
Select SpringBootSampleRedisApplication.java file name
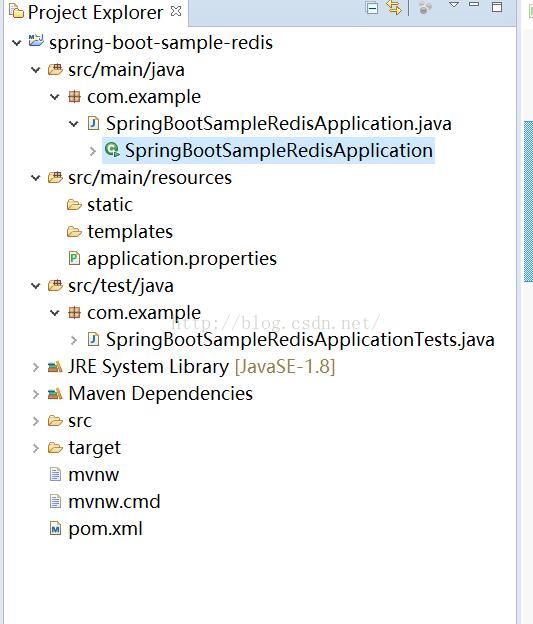(x=279, y=124)
